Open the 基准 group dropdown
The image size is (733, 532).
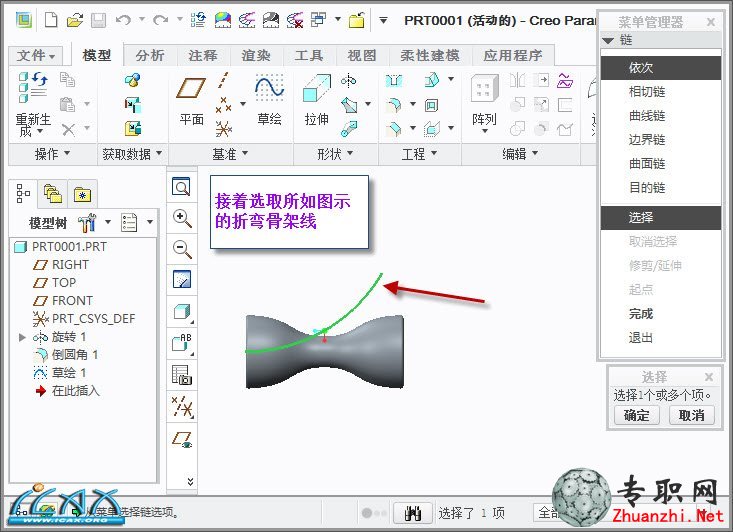point(230,153)
